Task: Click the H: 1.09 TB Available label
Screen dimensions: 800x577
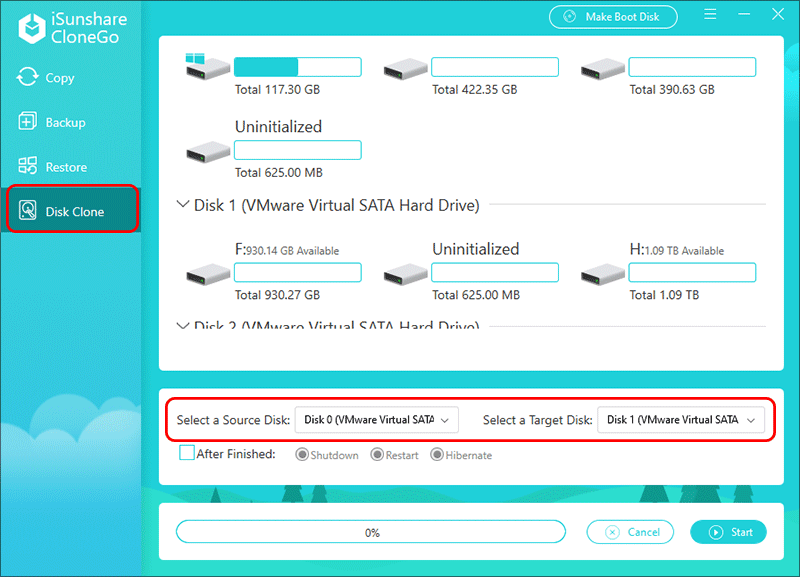Action: point(677,249)
